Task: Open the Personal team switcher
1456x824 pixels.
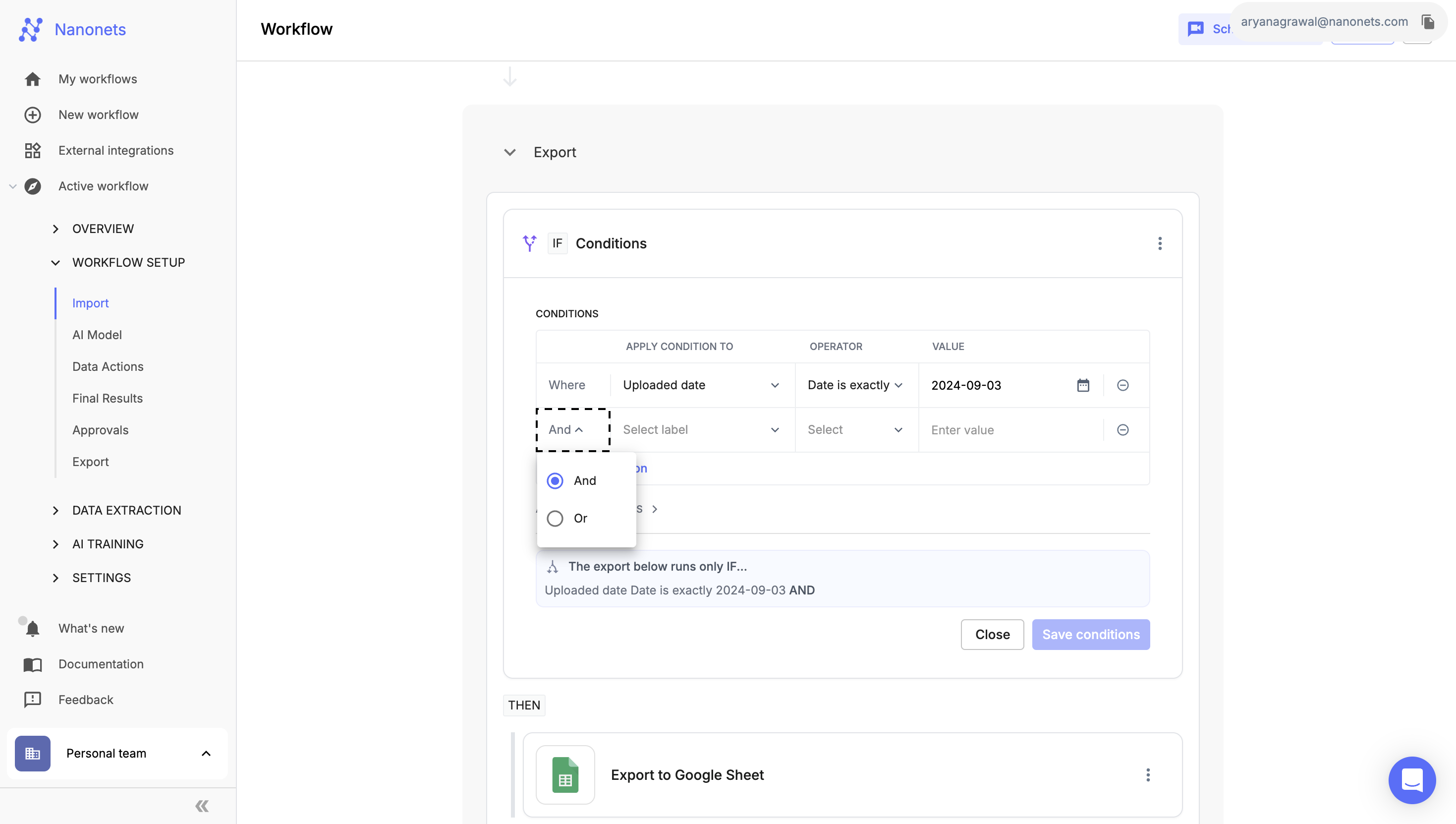Action: pyautogui.click(x=117, y=753)
